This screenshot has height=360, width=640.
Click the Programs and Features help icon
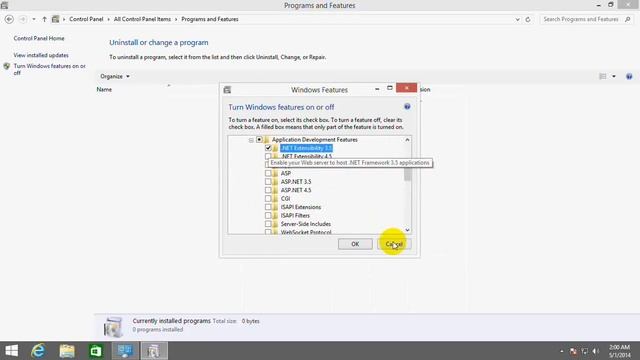[x=629, y=76]
